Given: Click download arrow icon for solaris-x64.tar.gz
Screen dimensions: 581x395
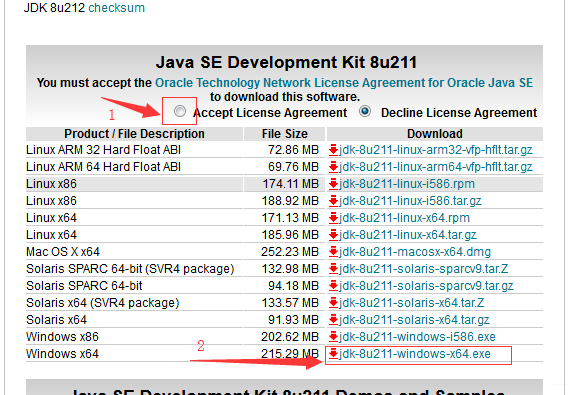Looking at the screenshot, I should [333, 320].
